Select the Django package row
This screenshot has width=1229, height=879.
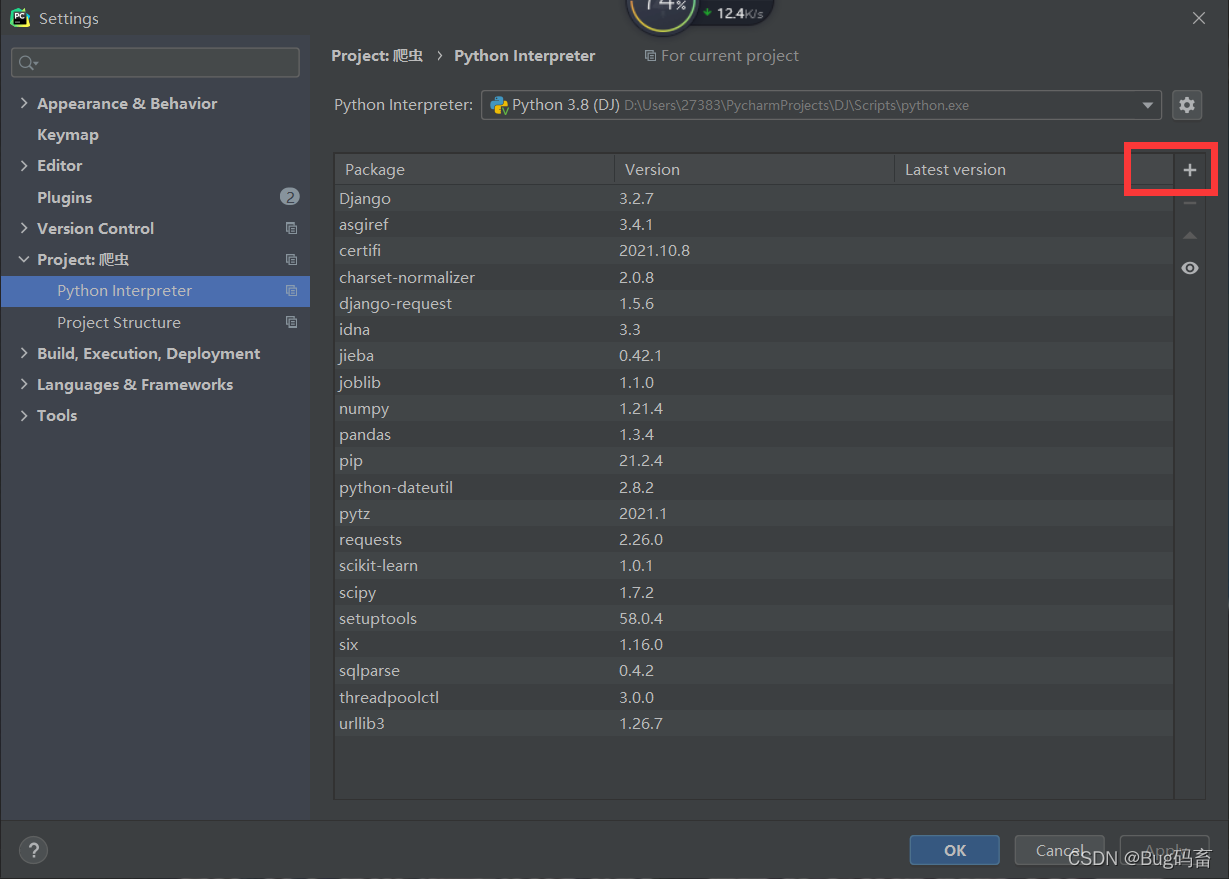click(x=754, y=199)
